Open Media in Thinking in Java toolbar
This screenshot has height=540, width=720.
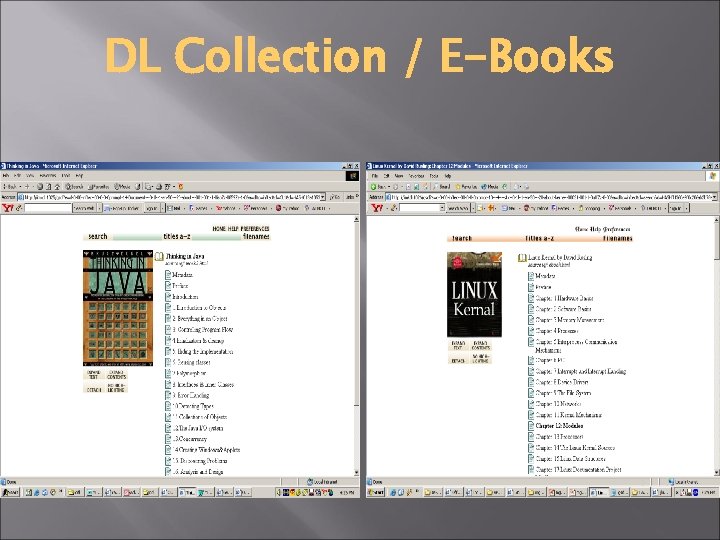point(122,186)
